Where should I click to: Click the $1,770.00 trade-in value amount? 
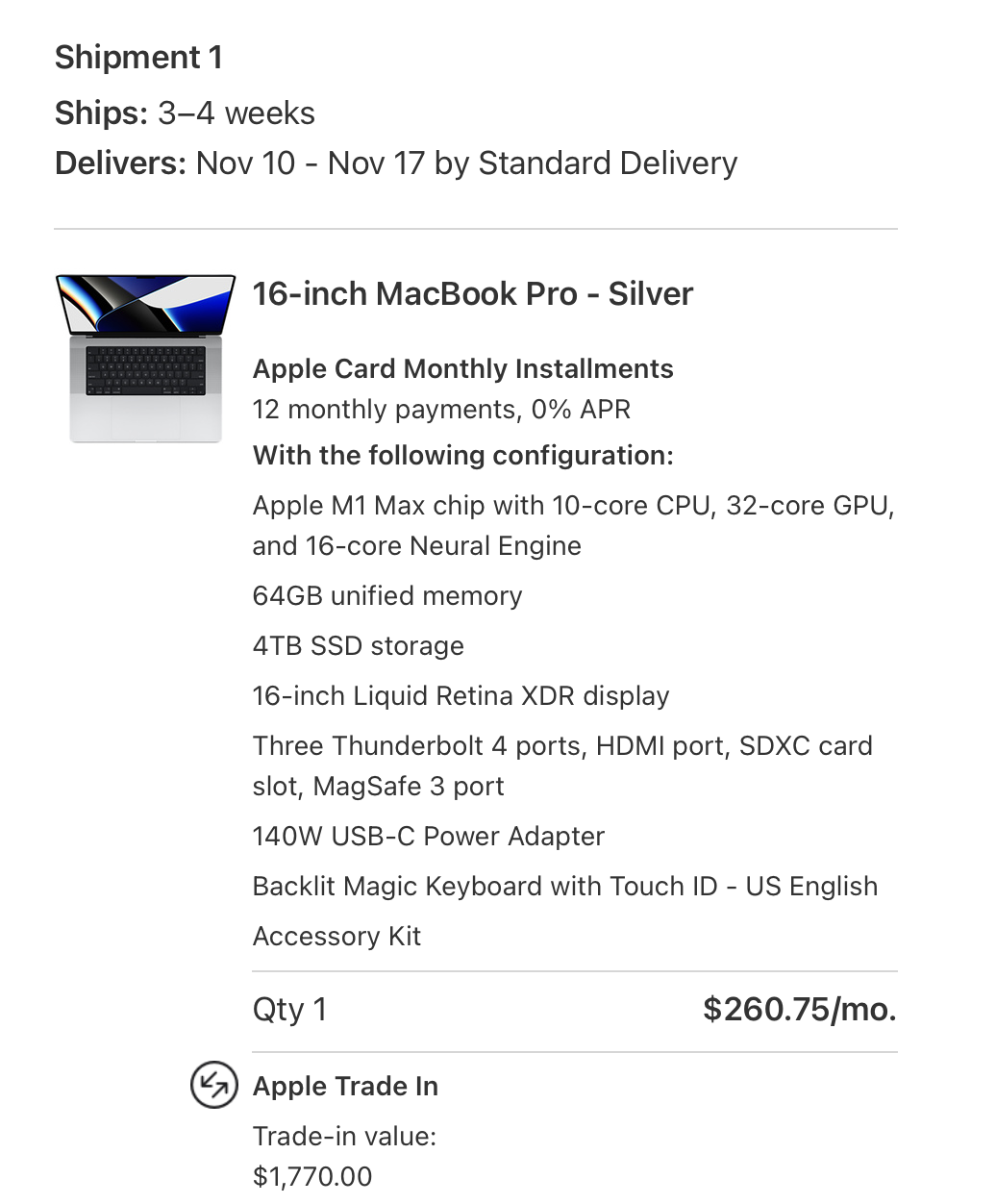(311, 1176)
